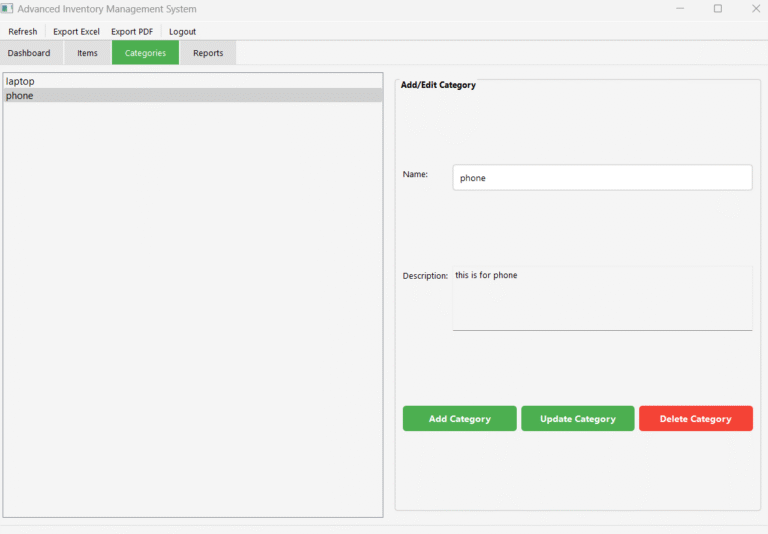Click empty space below phone in list
The width and height of the screenshot is (768, 534).
pyautogui.click(x=192, y=300)
